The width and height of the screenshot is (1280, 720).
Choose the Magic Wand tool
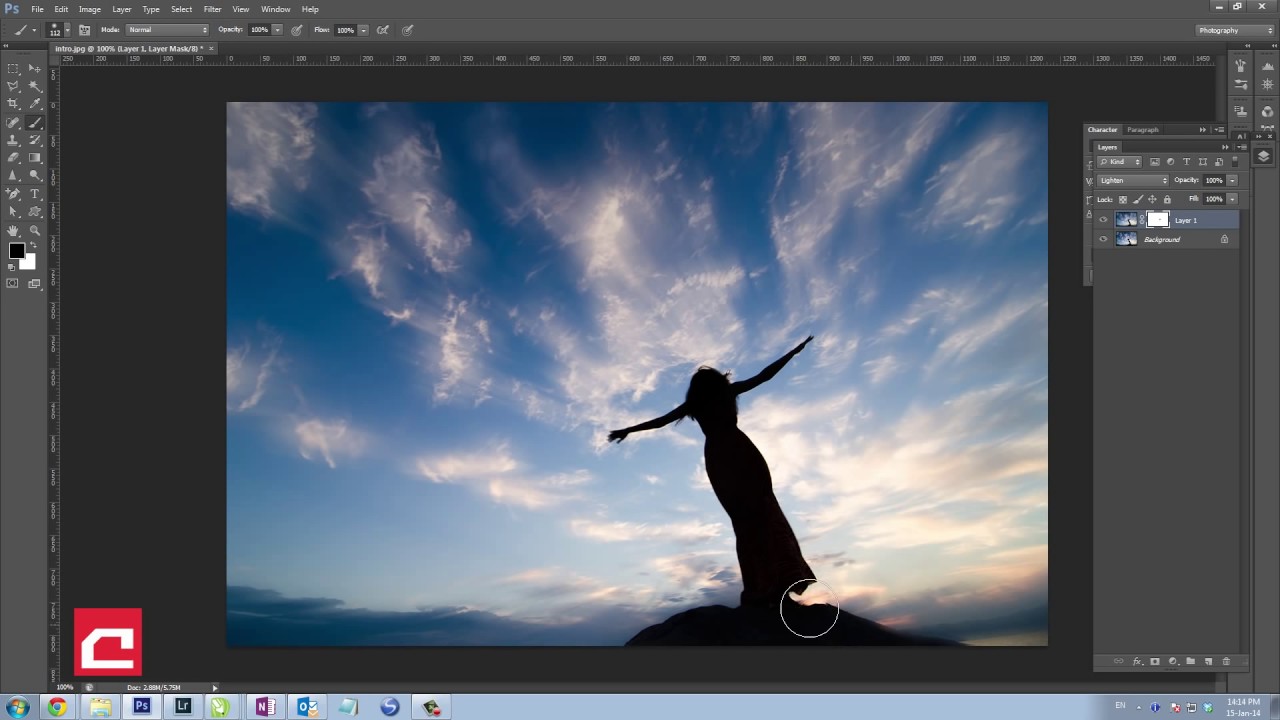pos(35,86)
